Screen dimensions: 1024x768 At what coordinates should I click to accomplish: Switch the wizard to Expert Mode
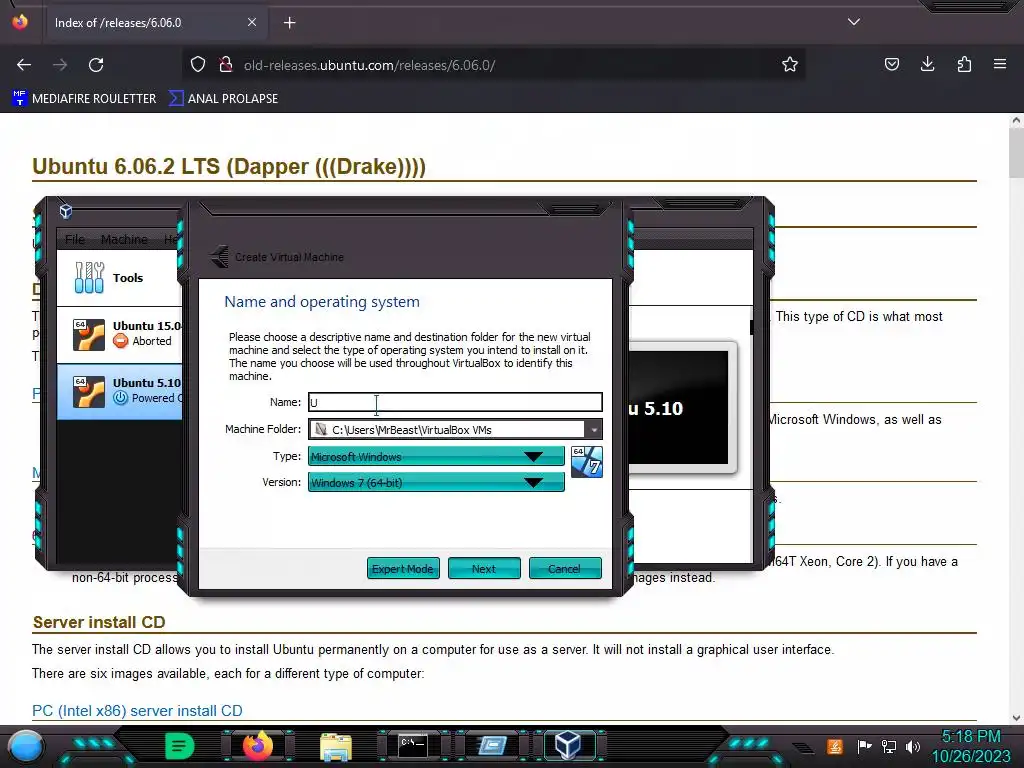click(403, 569)
